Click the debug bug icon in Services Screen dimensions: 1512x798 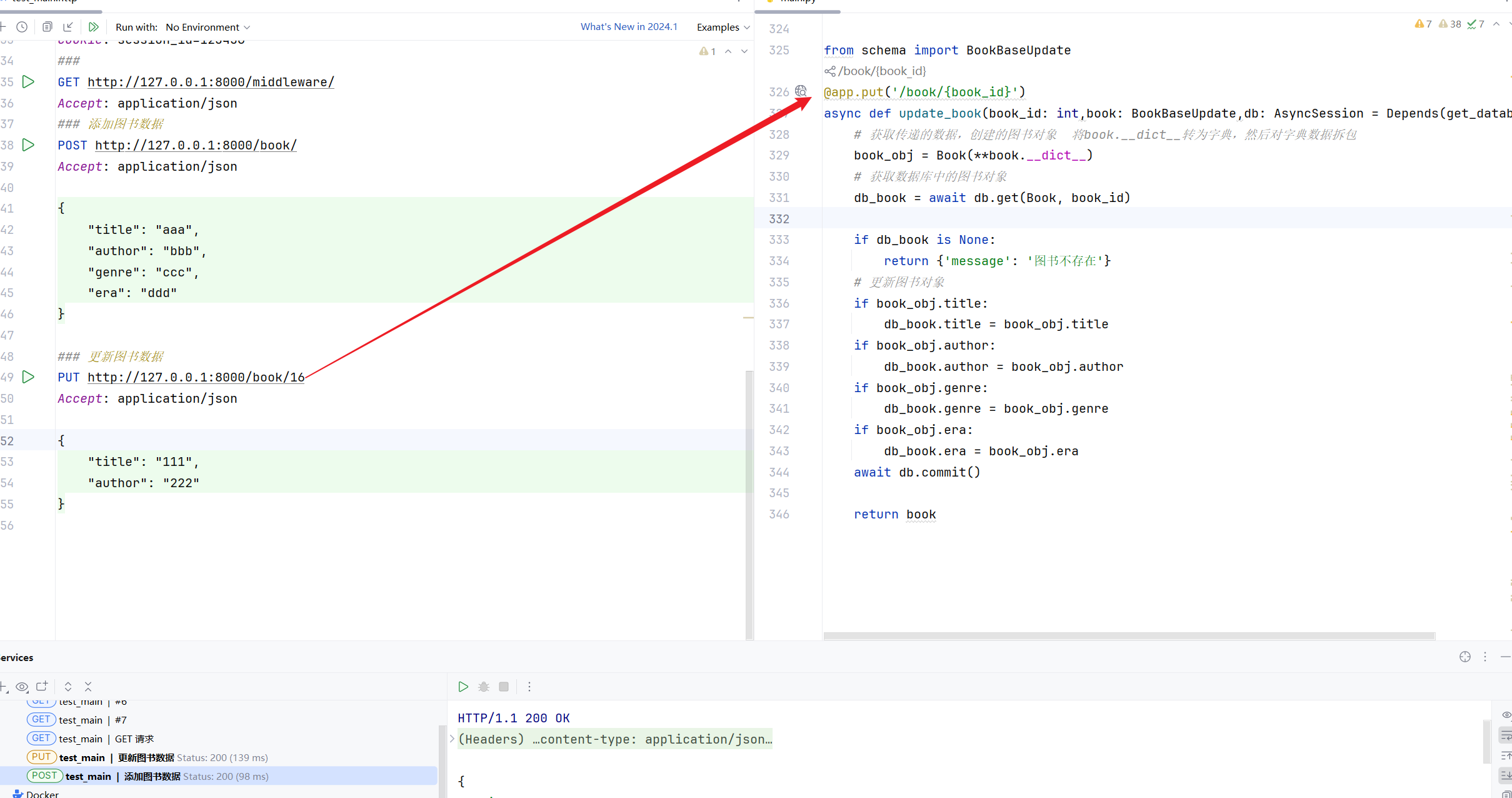[483, 687]
